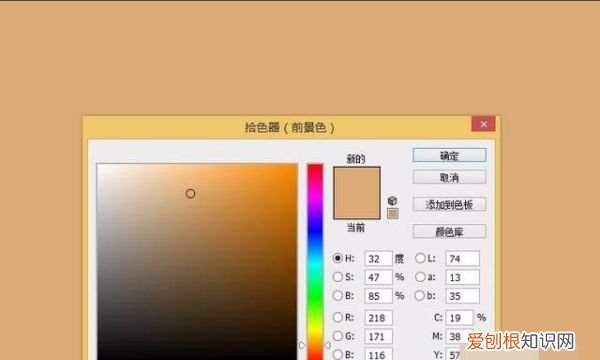Click the L field showing 74

click(462, 259)
